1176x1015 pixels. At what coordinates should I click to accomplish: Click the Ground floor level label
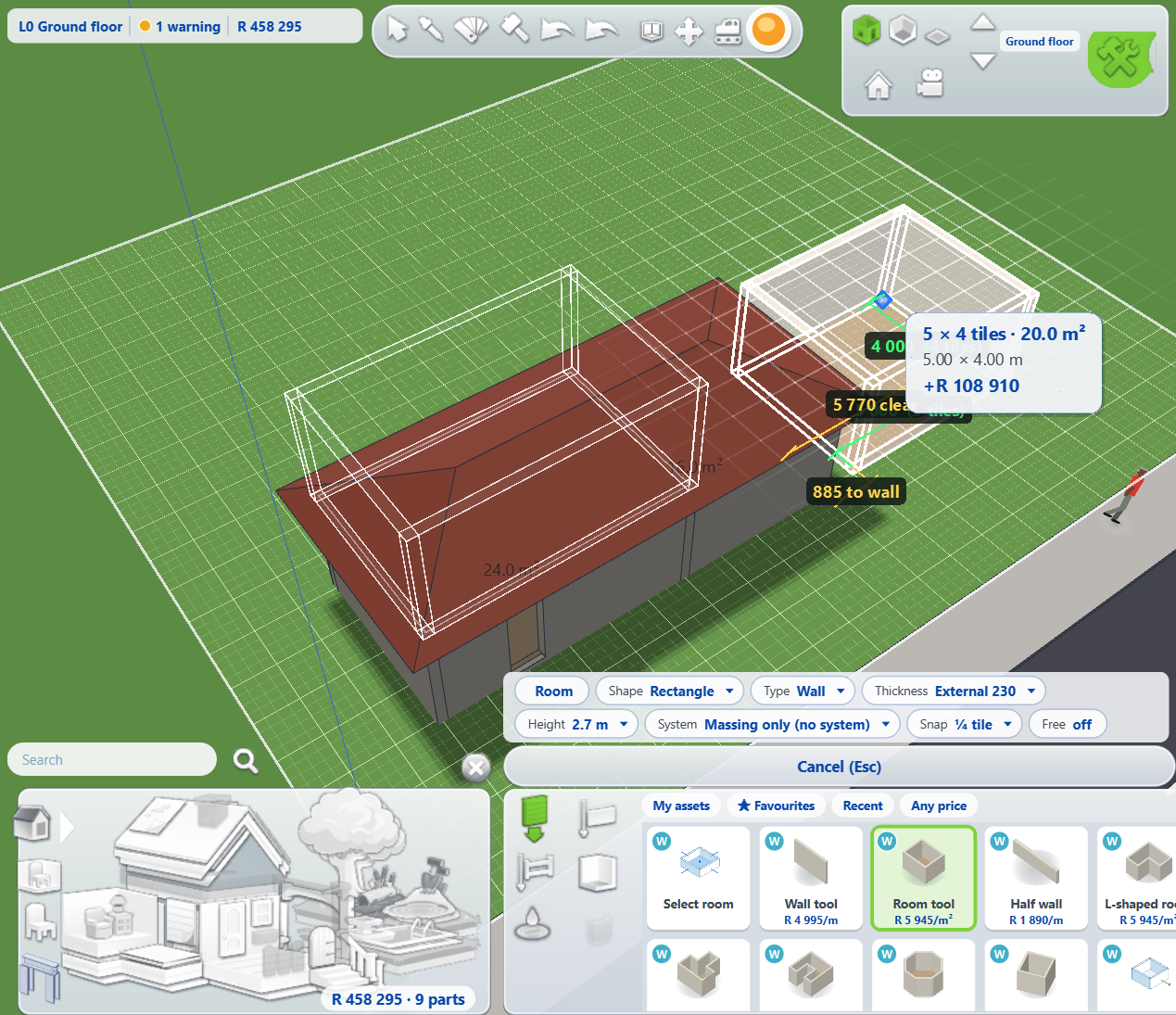tap(1040, 42)
